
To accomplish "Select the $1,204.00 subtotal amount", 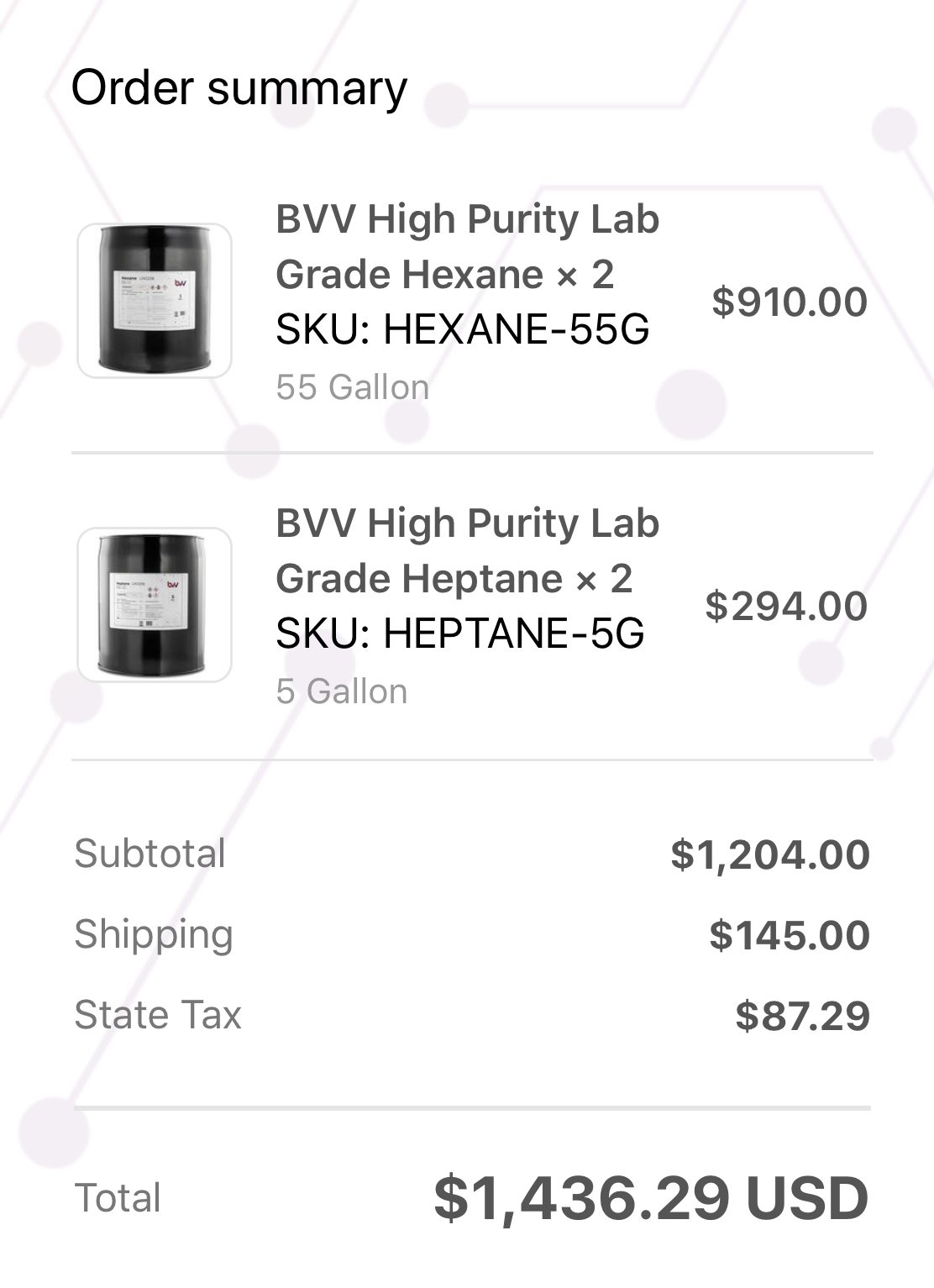I will tap(769, 854).
